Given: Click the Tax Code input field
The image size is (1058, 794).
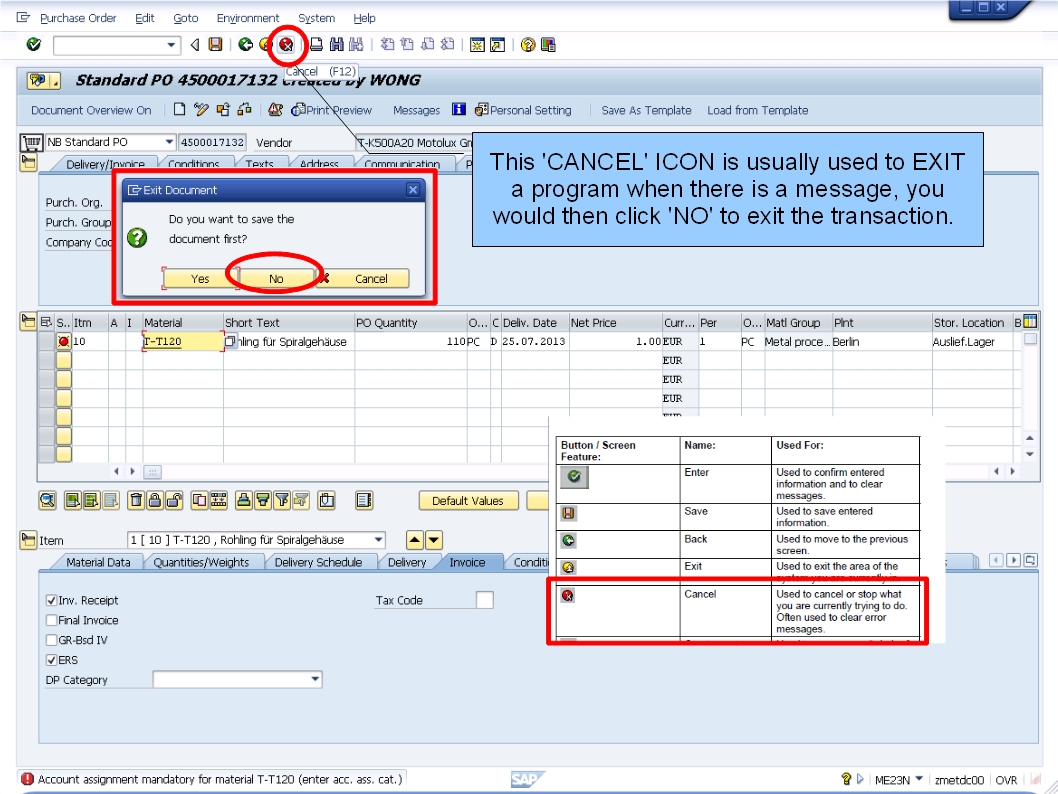Looking at the screenshot, I should (484, 600).
